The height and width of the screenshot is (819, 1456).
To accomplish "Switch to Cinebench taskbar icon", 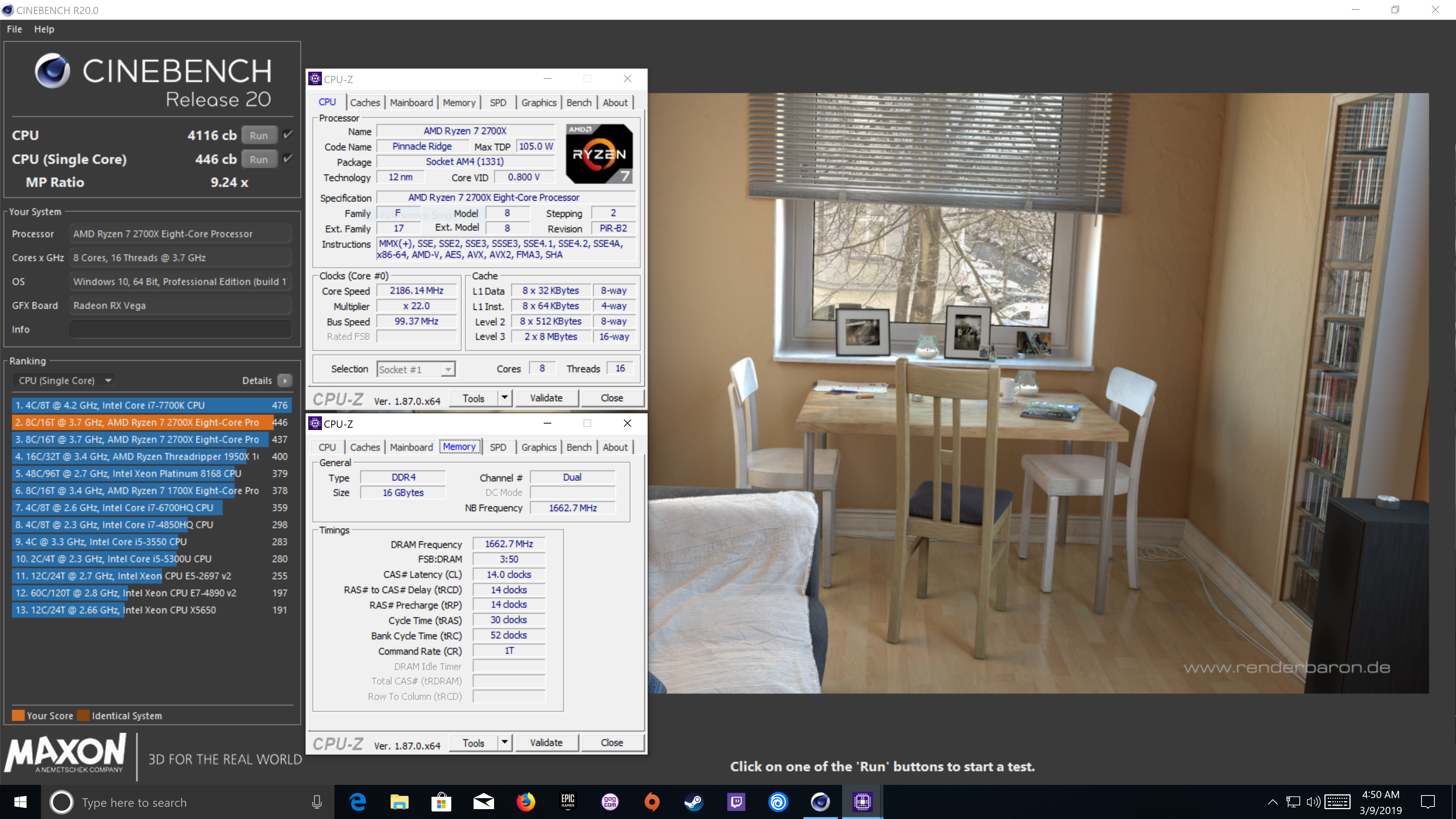I will coord(820,802).
